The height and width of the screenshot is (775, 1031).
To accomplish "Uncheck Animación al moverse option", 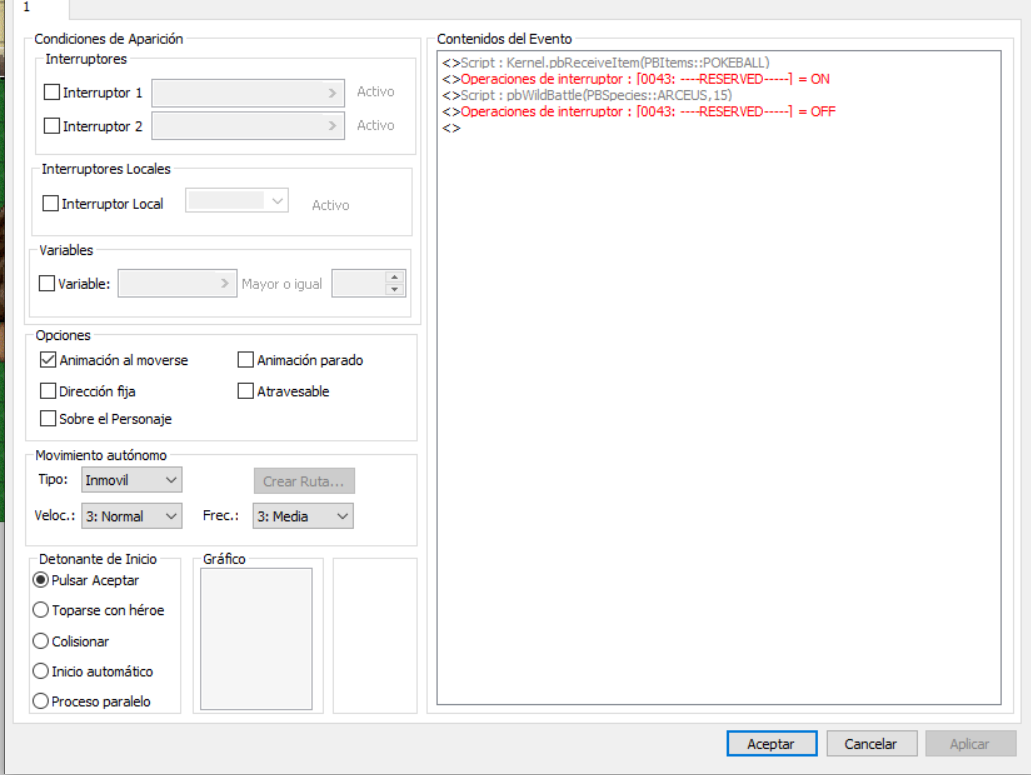I will [x=48, y=360].
